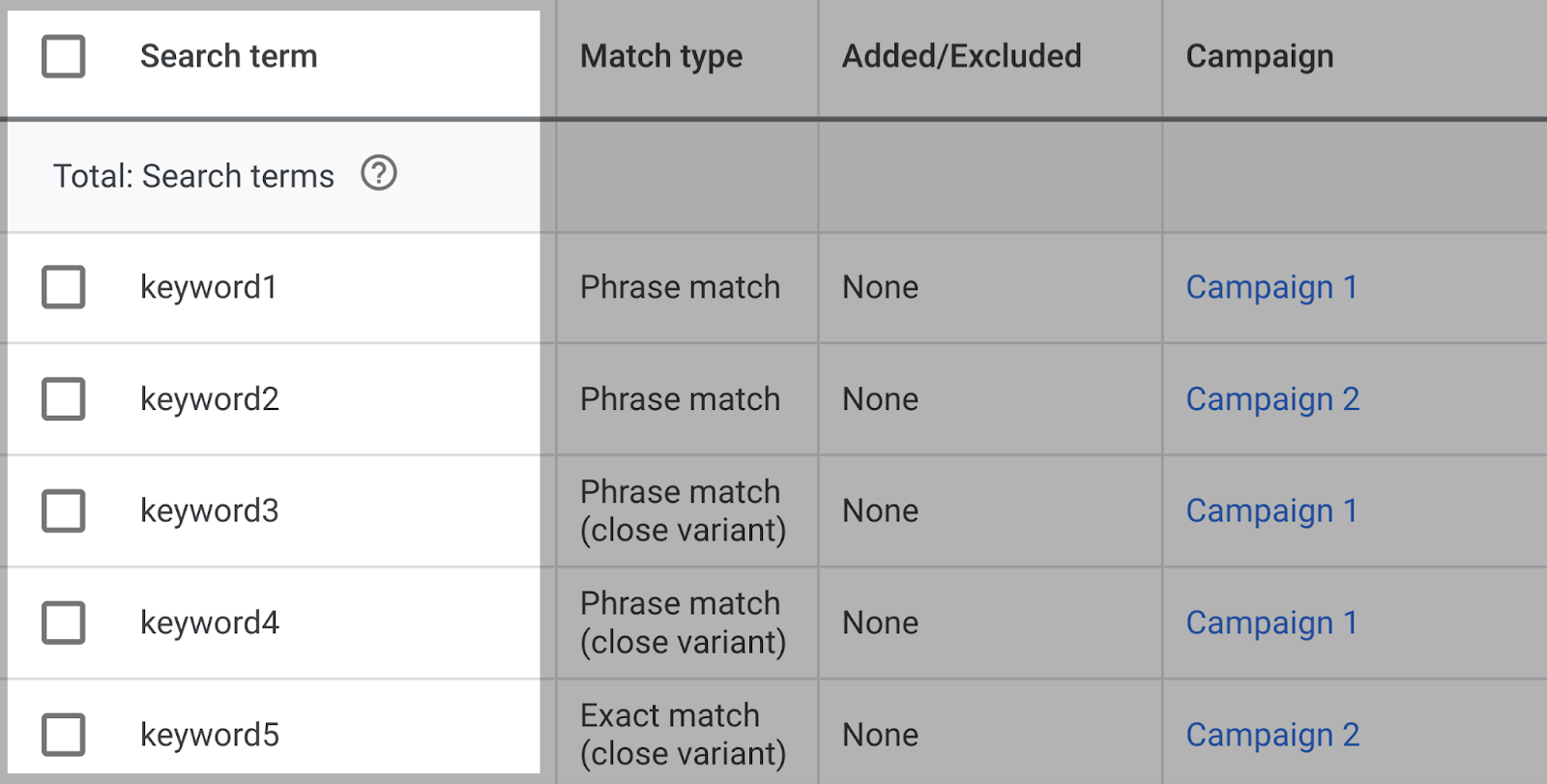
Task: Sort by the Campaign column header
Action: click(1259, 56)
